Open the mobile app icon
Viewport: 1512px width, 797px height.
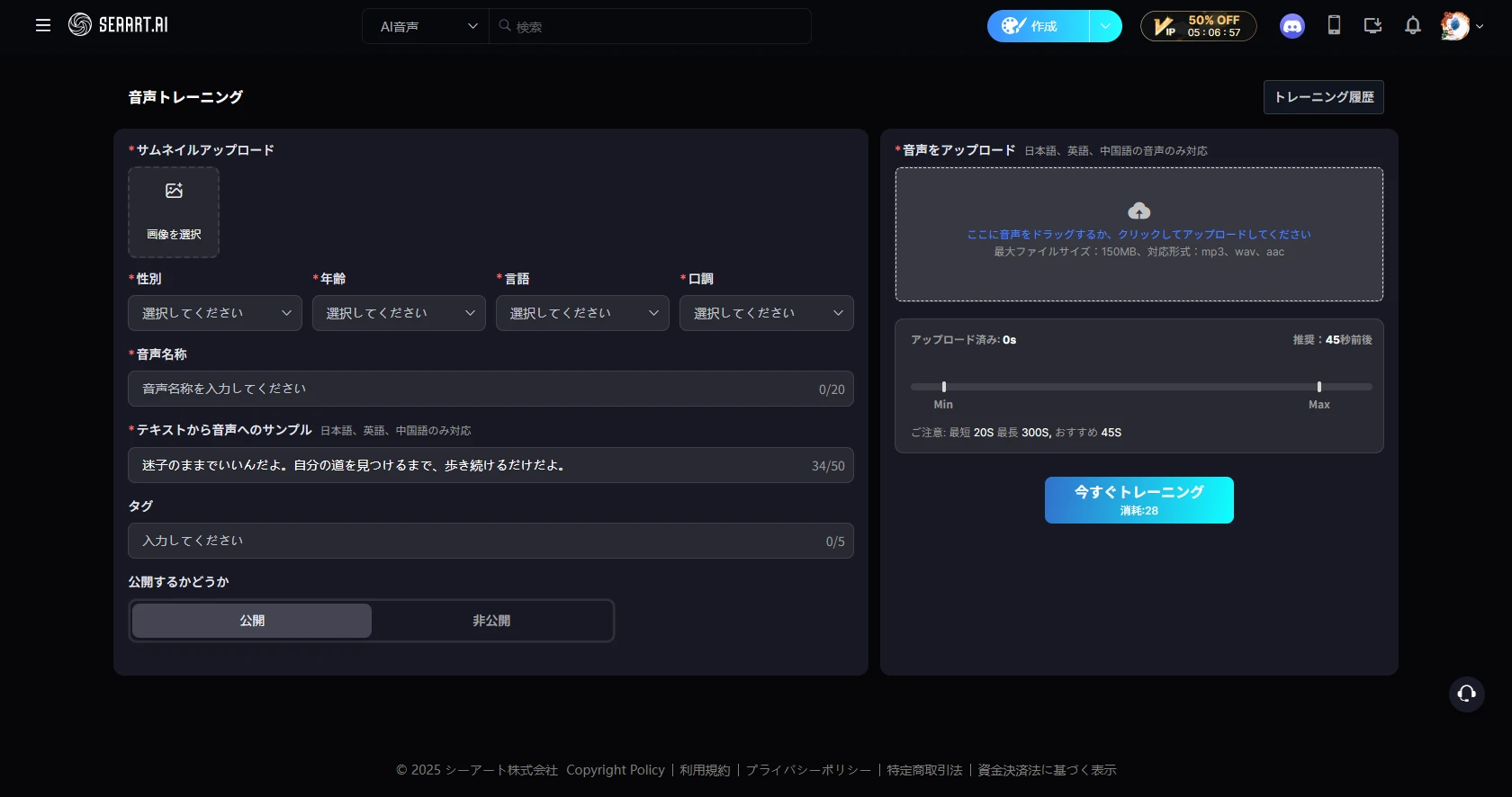(x=1334, y=25)
